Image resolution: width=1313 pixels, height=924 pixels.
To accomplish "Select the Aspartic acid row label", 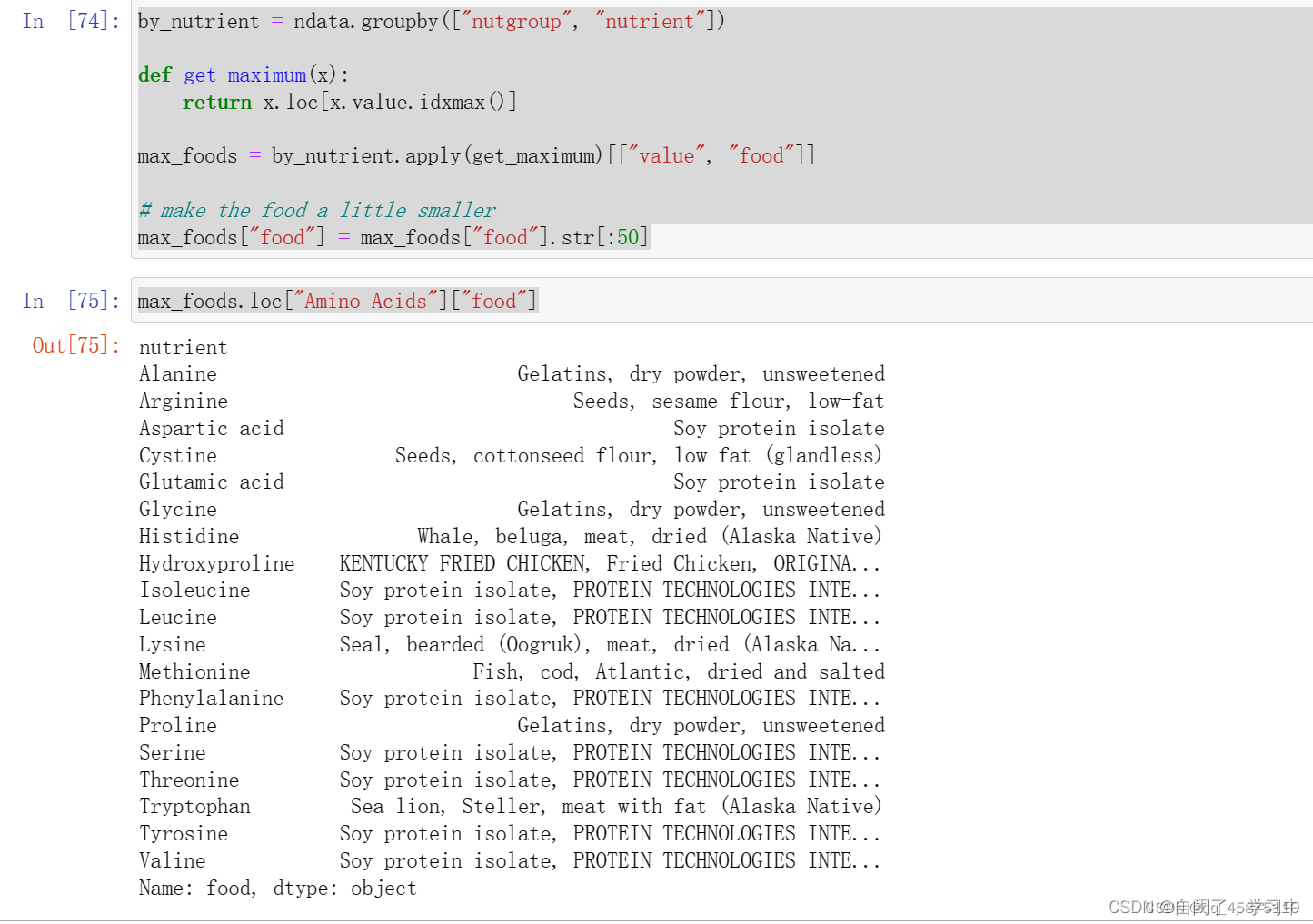I will [x=212, y=429].
